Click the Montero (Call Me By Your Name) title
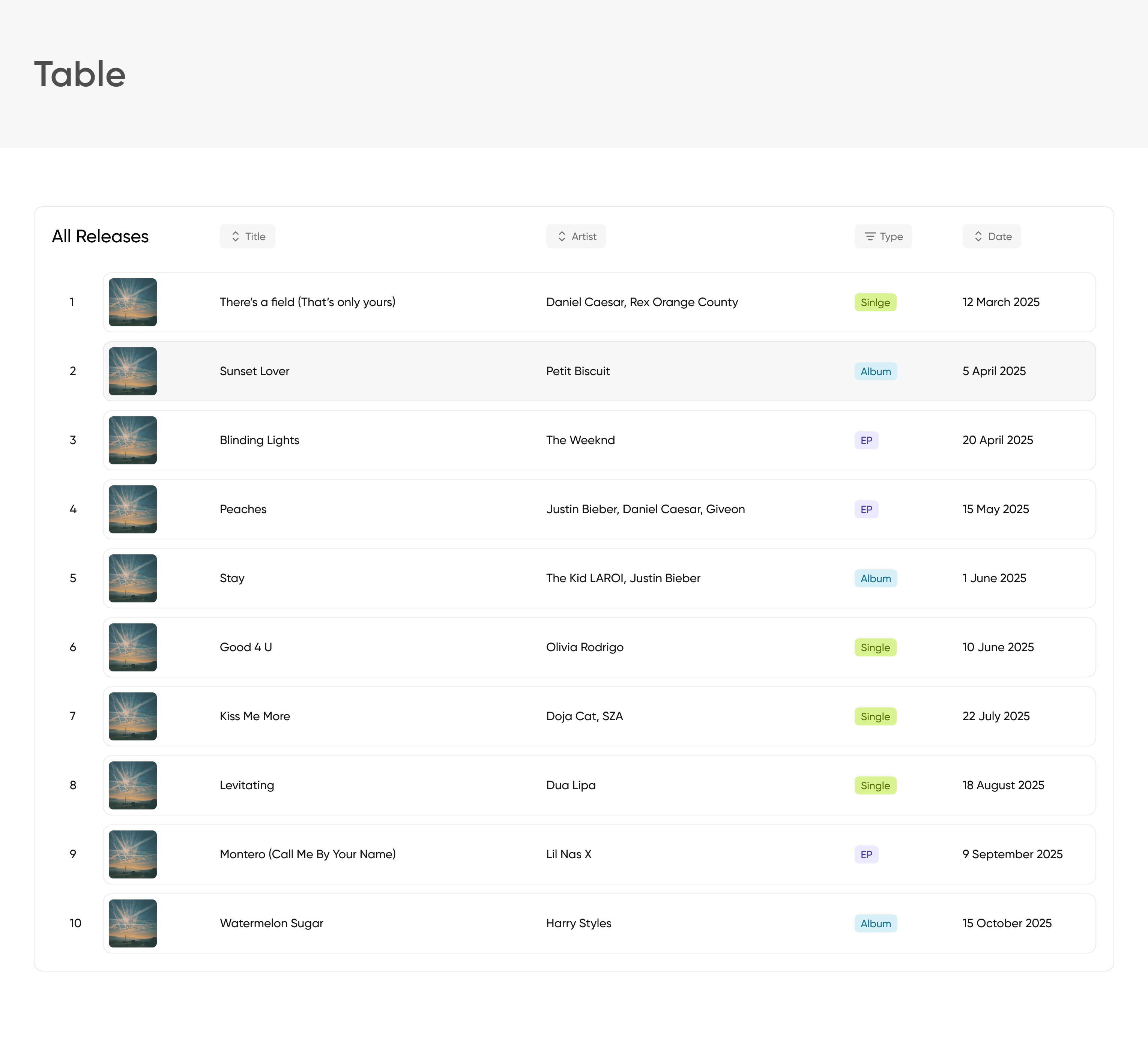This screenshot has width=1148, height=1048. point(308,854)
